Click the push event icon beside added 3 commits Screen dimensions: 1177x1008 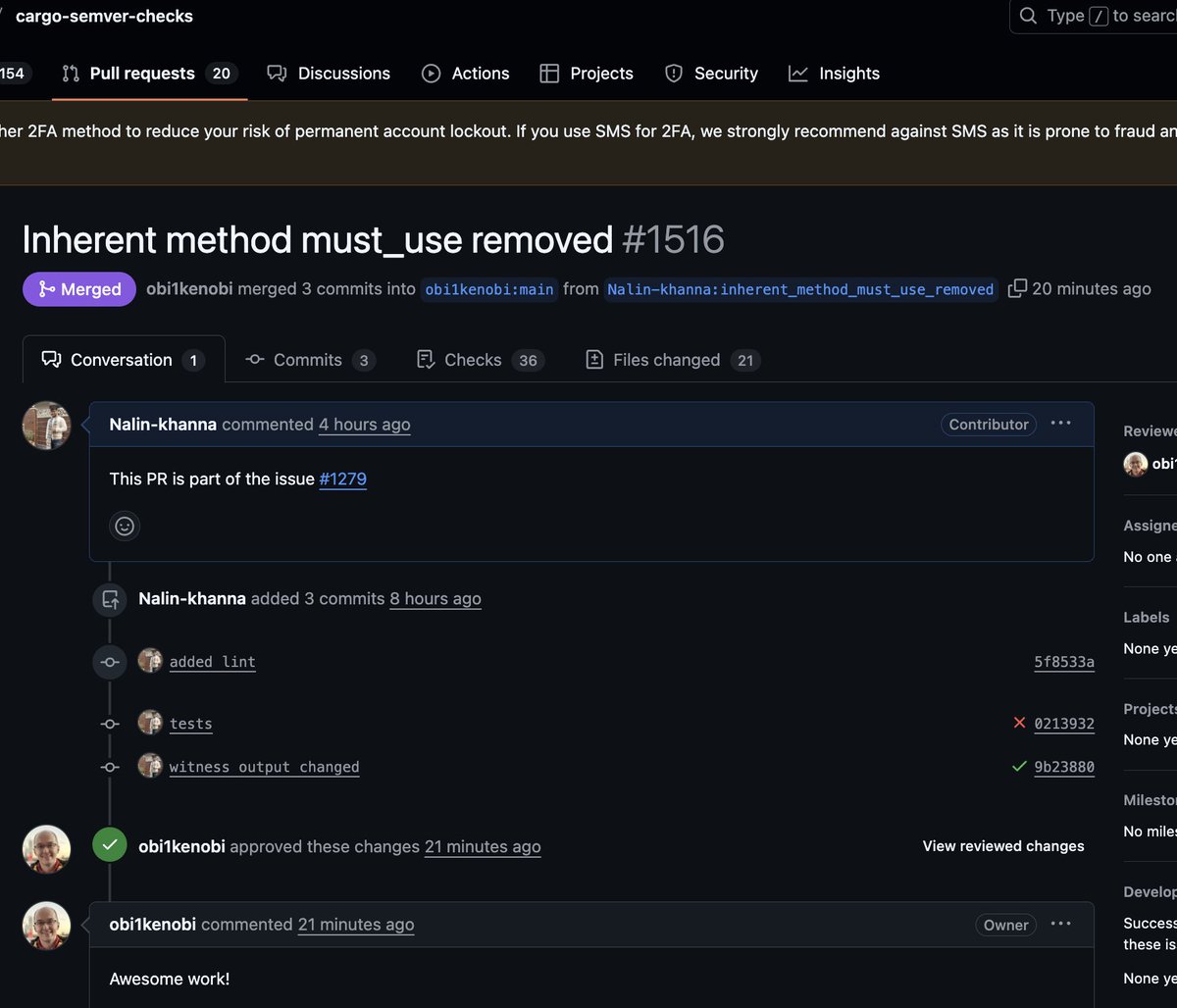pyautogui.click(x=110, y=599)
